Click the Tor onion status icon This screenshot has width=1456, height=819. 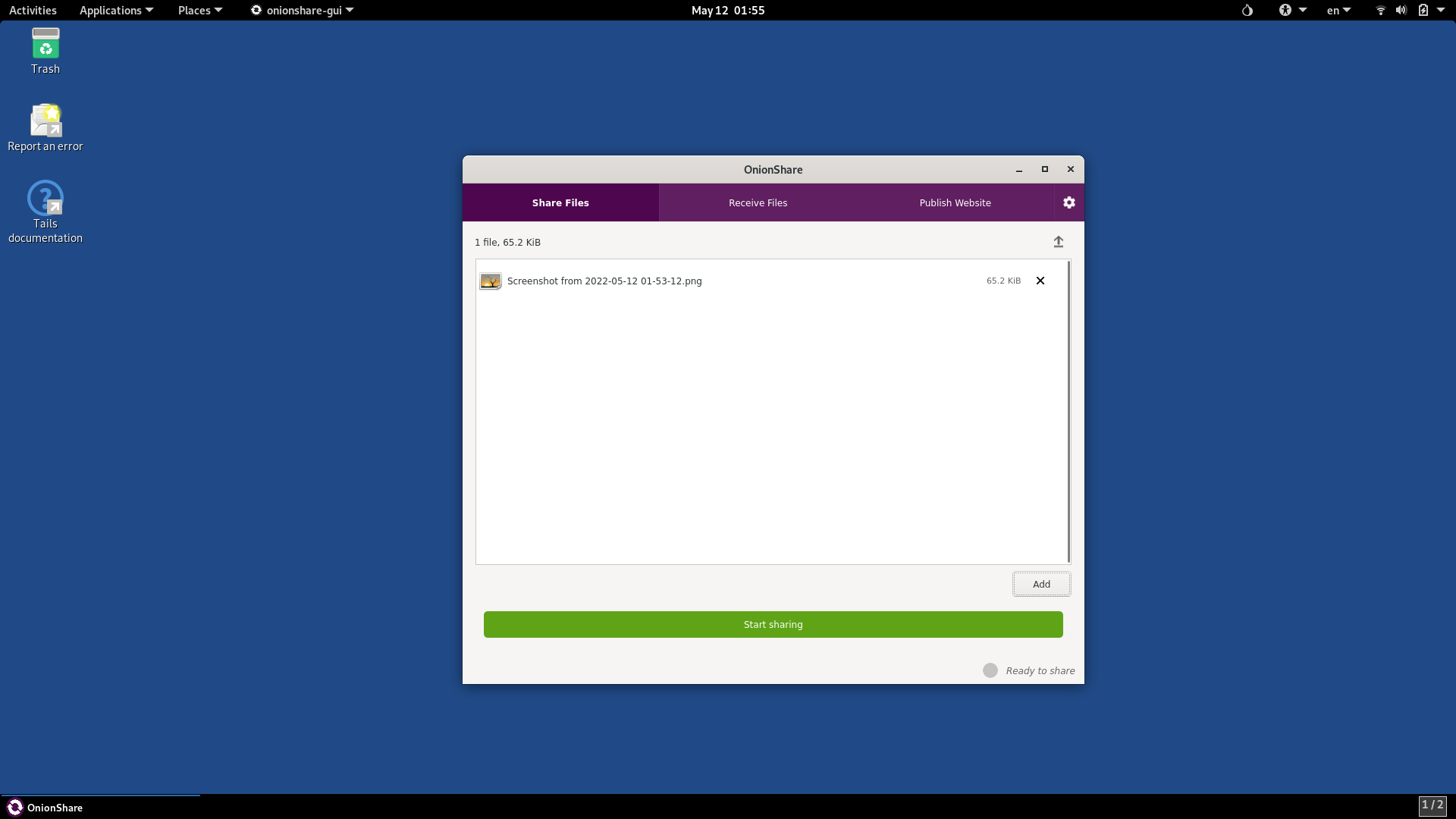(1247, 11)
